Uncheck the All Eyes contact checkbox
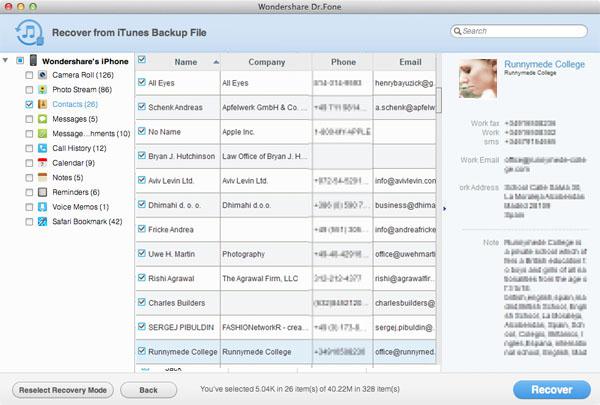Screen dimensions: 600x405 (142, 82)
